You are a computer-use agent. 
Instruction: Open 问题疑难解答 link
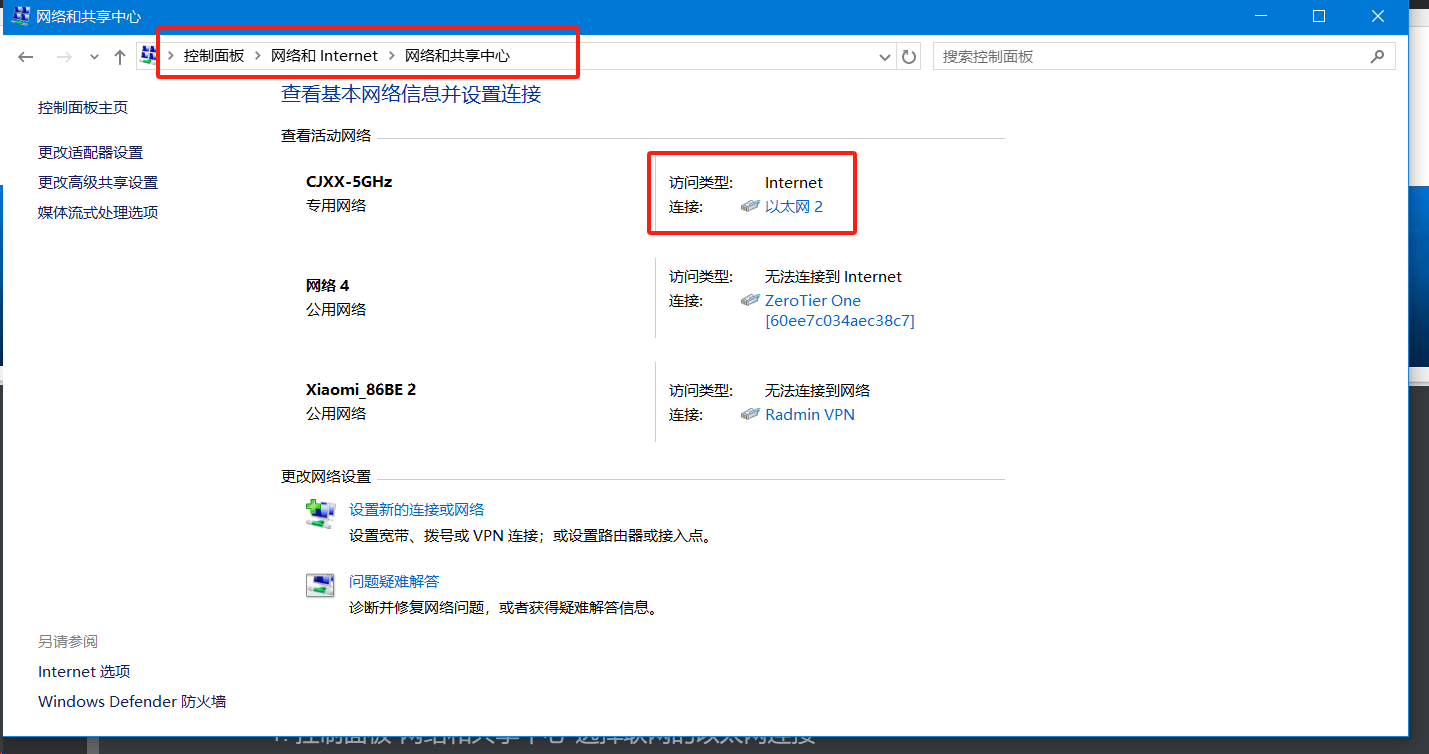pyautogui.click(x=394, y=582)
